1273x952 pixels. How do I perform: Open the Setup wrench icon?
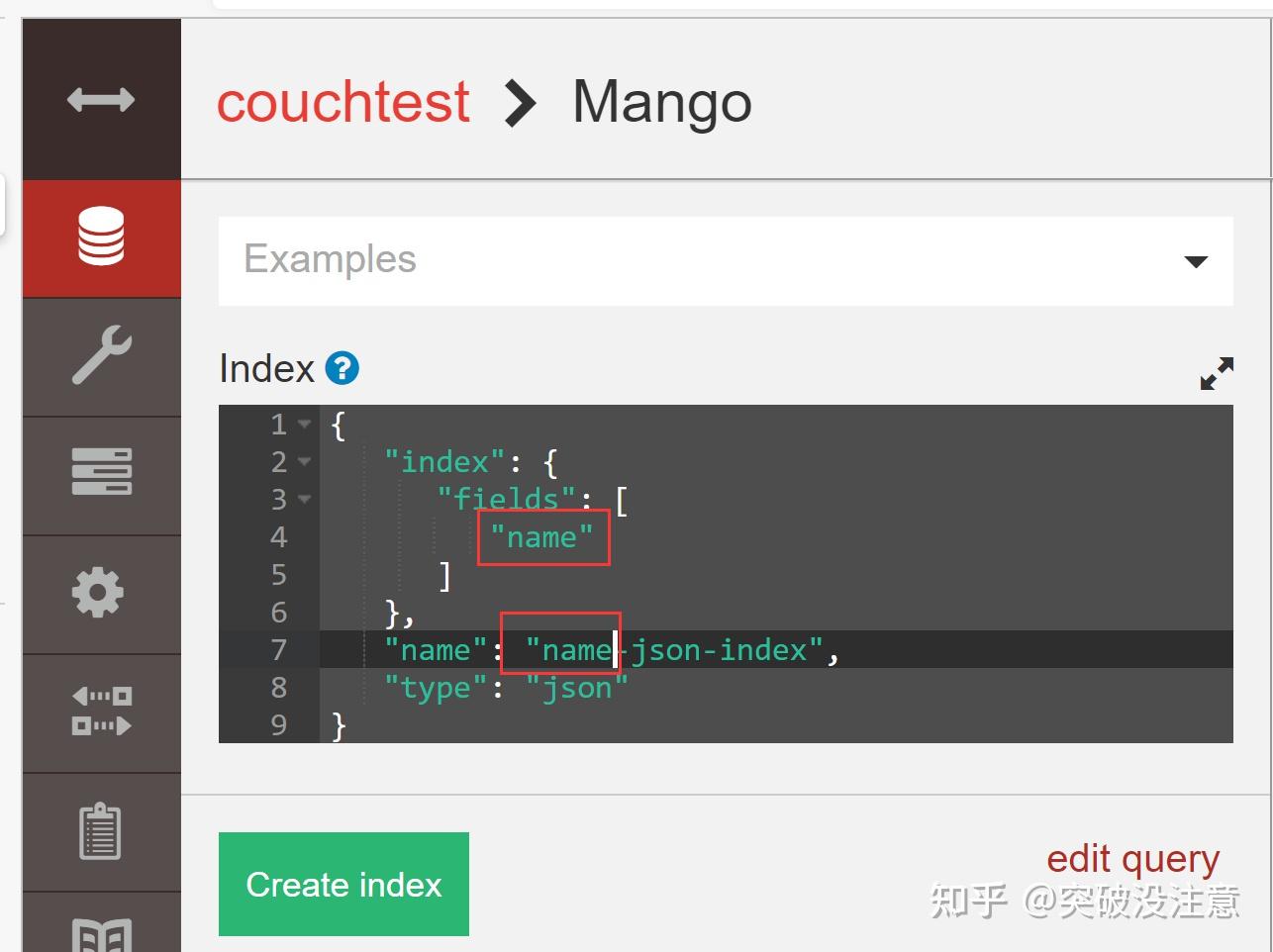101,355
